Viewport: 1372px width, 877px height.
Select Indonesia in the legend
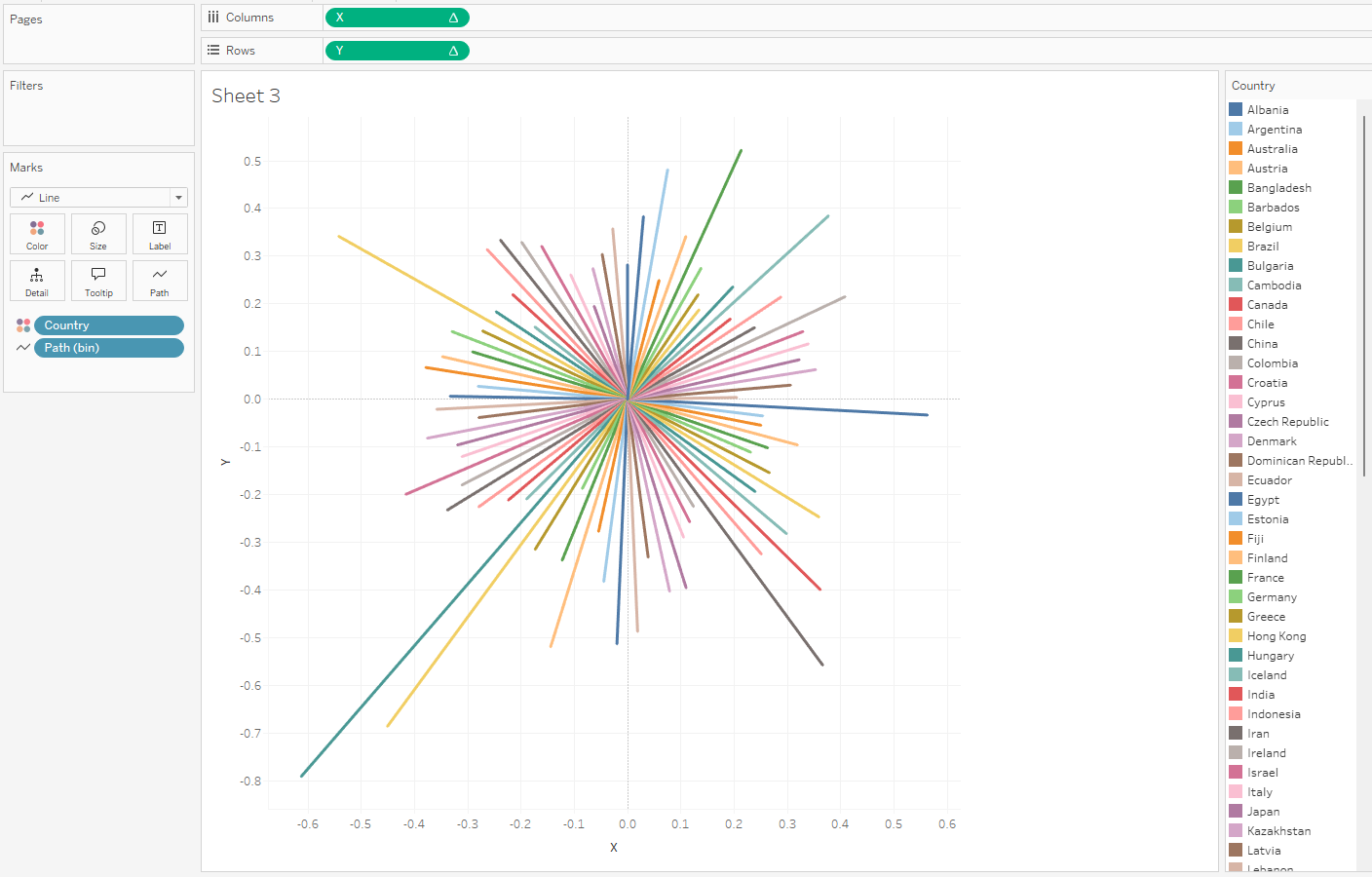[x=1274, y=714]
